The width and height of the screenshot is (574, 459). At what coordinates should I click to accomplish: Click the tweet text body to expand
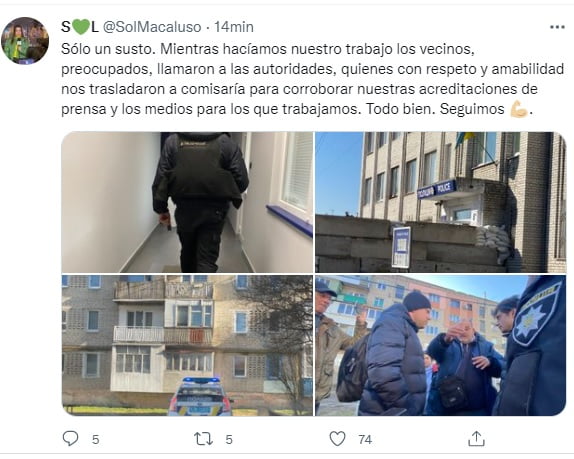(x=312, y=79)
